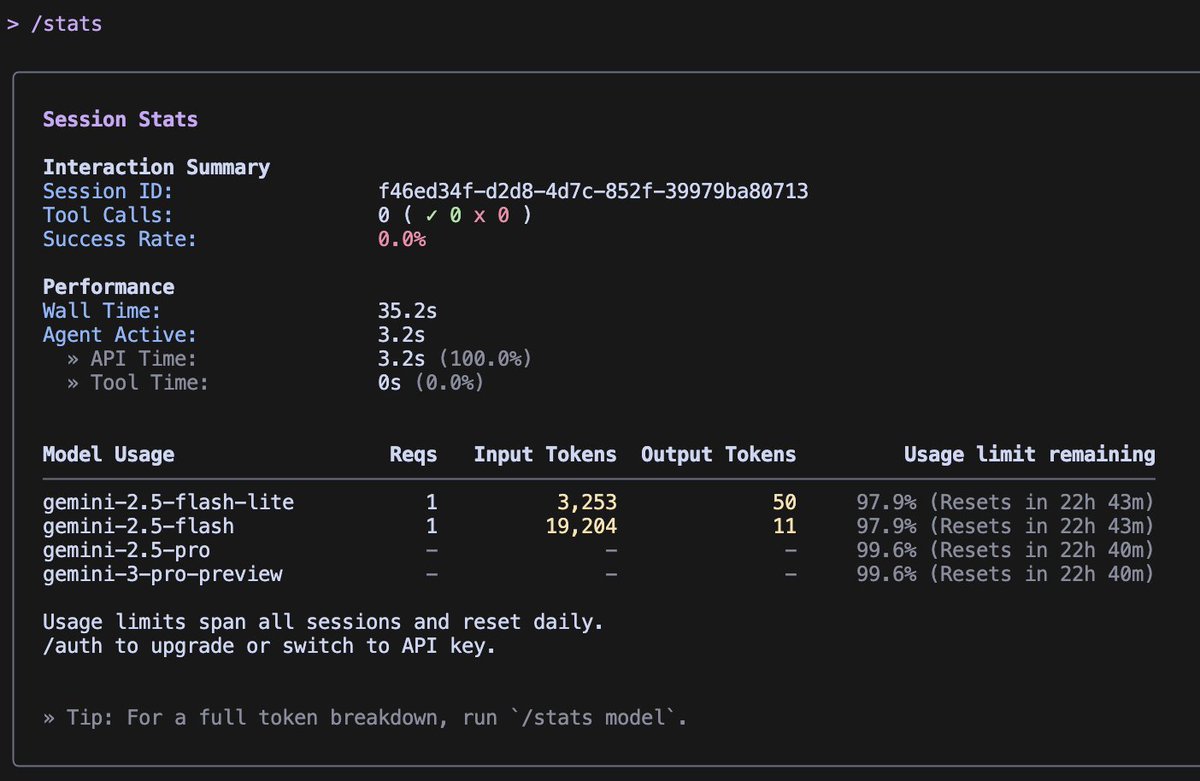Click the Success Rate label
The height and width of the screenshot is (781, 1200).
(x=120, y=239)
